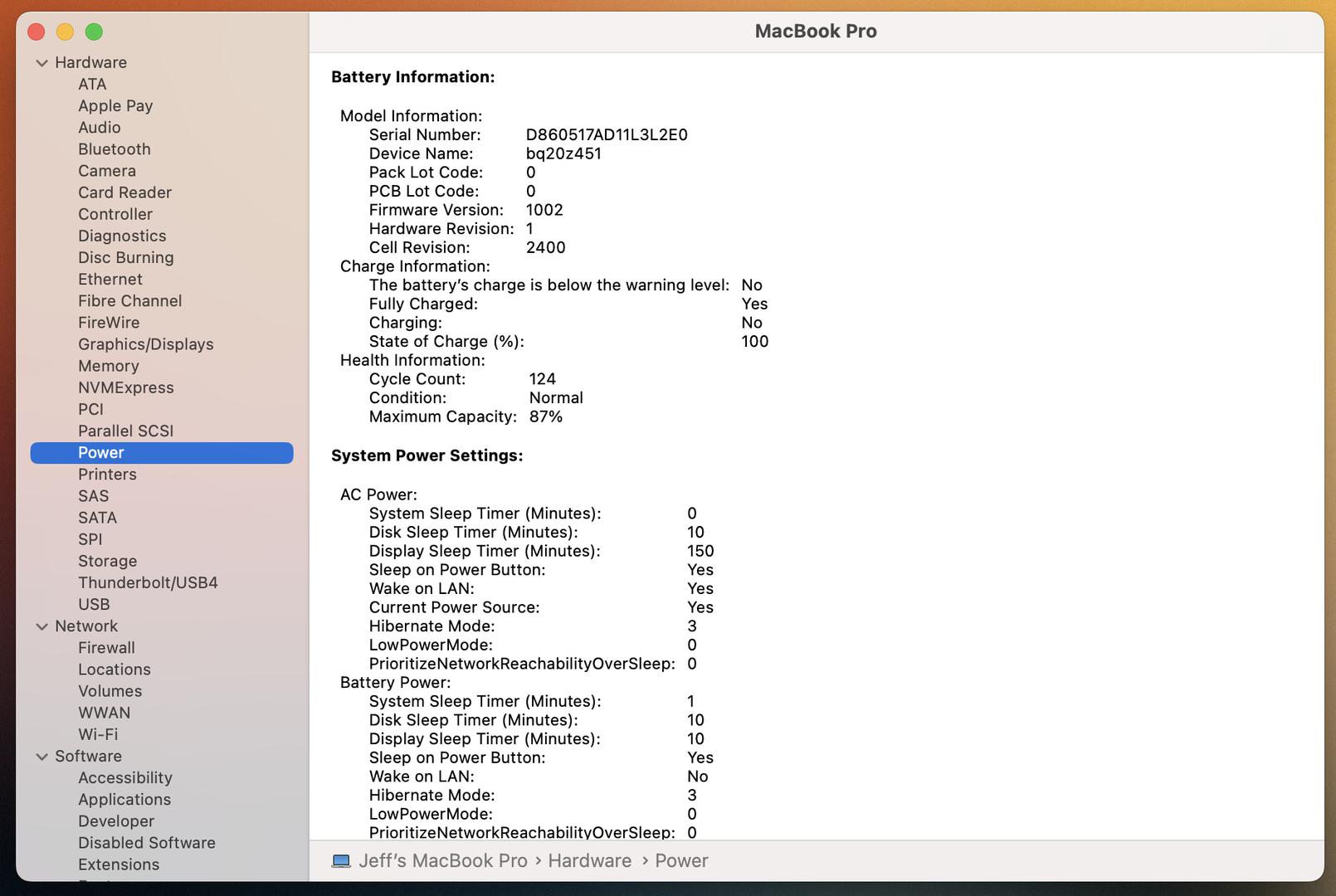
Task: Click Power in the path bar
Action: (682, 860)
